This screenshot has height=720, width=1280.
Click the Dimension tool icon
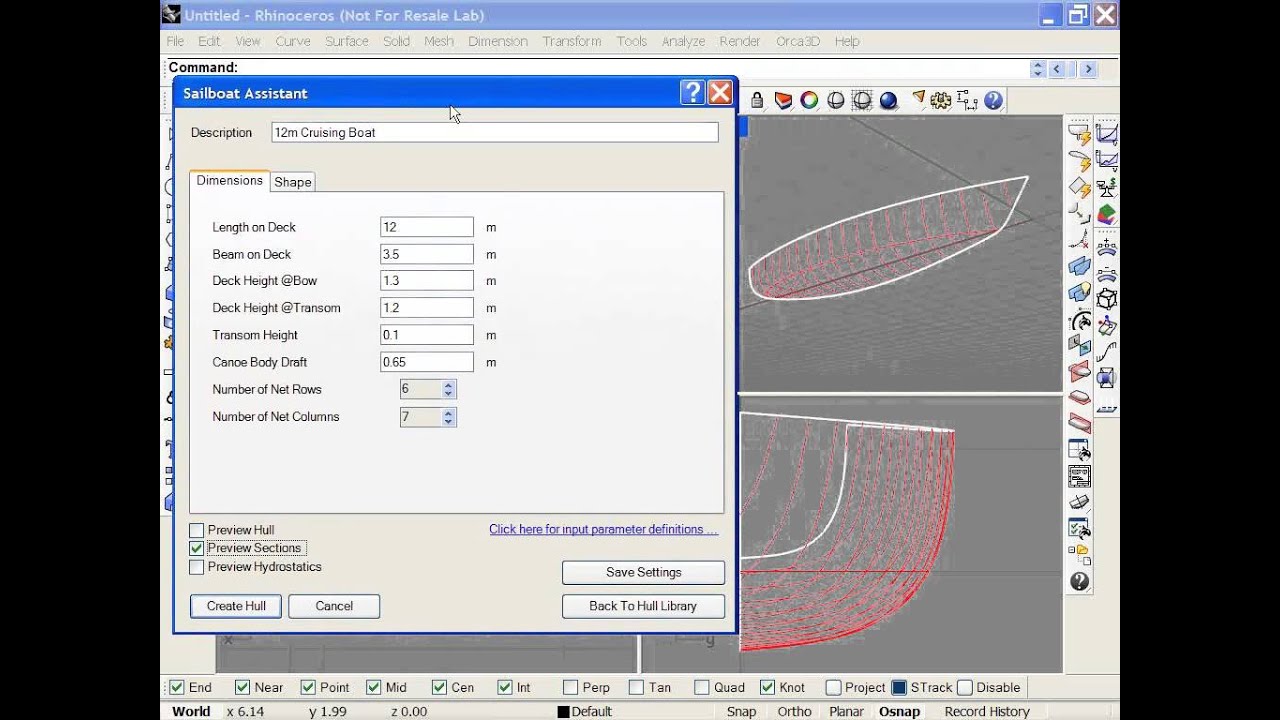click(967, 100)
